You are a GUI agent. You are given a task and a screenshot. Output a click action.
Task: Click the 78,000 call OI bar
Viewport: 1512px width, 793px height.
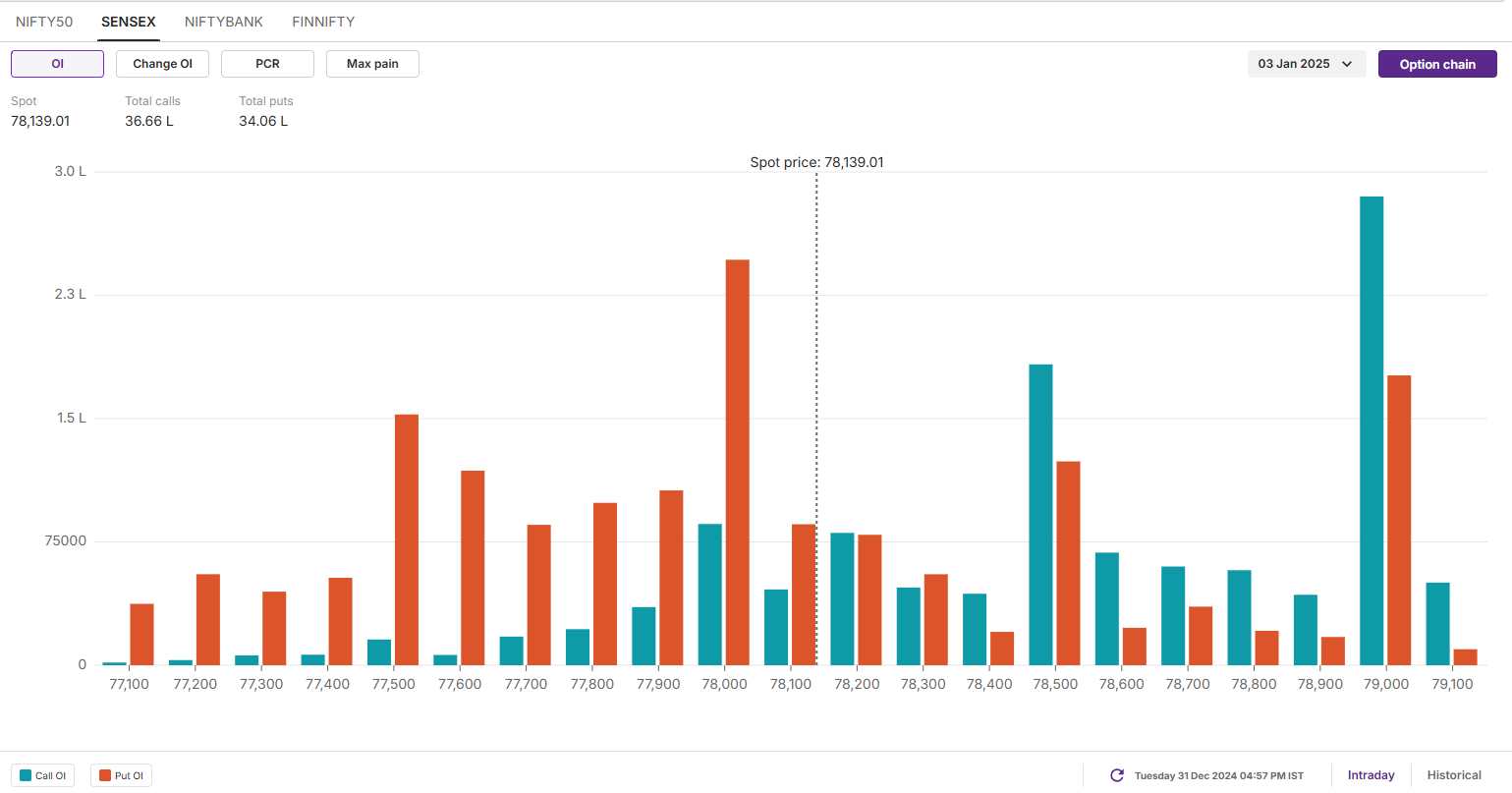click(710, 595)
